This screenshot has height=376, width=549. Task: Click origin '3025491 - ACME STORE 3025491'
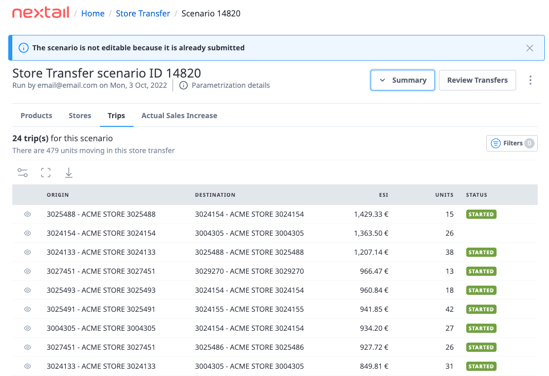coord(101,309)
